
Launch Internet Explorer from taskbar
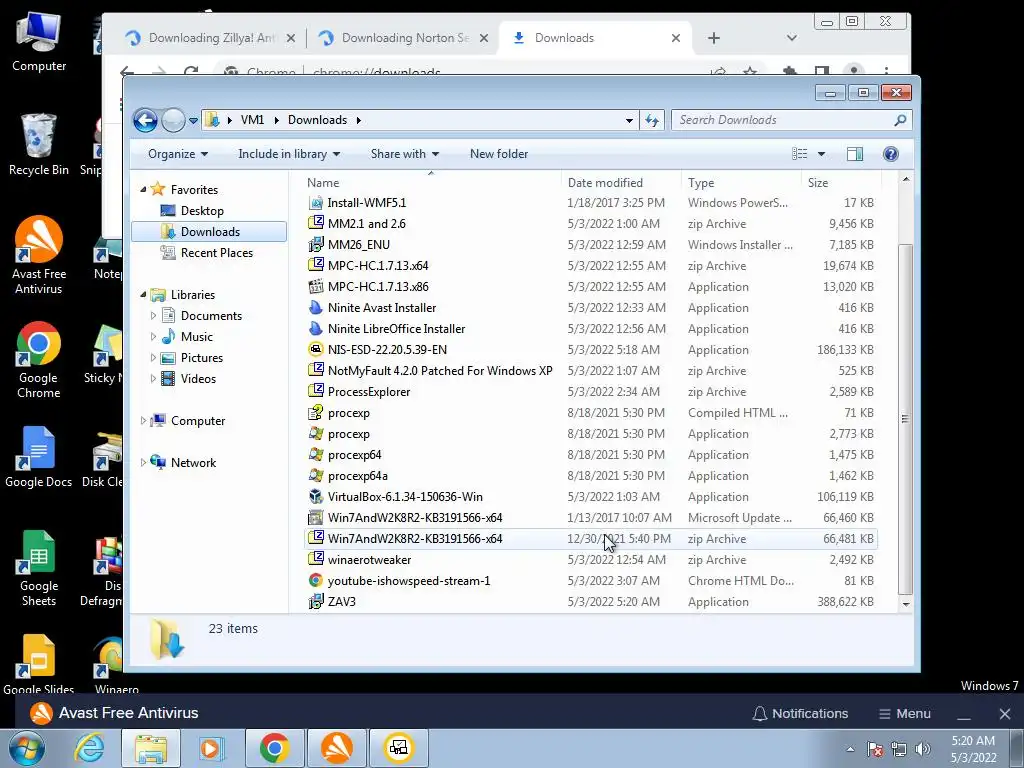[89, 748]
